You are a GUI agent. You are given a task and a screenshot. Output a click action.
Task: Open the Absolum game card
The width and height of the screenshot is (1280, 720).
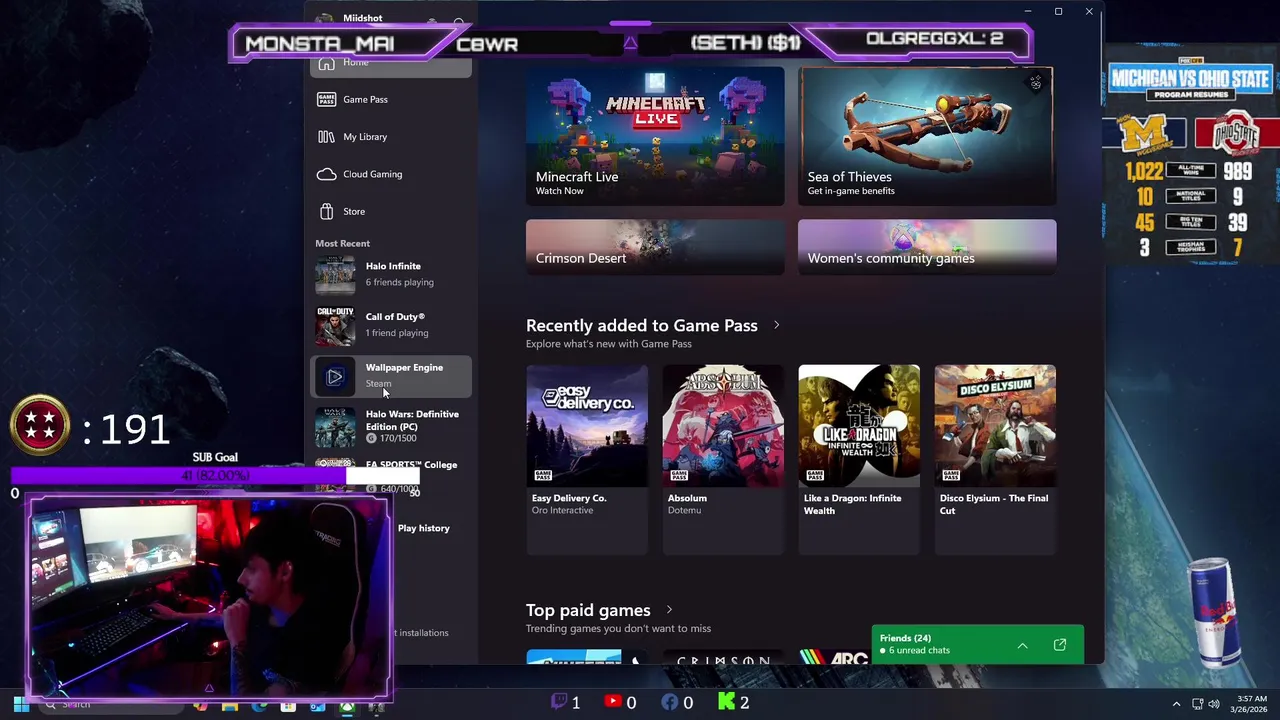tap(723, 459)
